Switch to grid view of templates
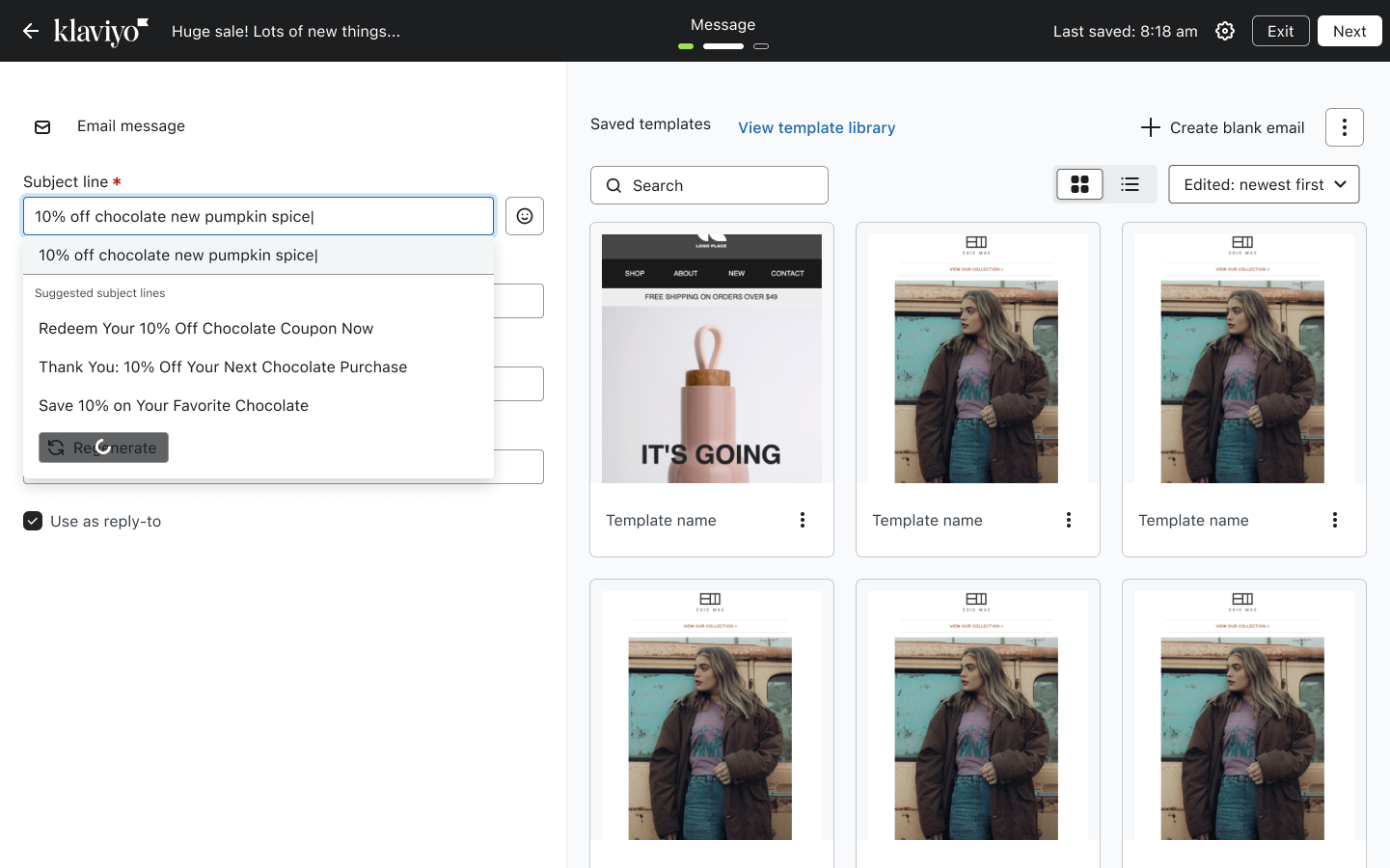 [1079, 184]
